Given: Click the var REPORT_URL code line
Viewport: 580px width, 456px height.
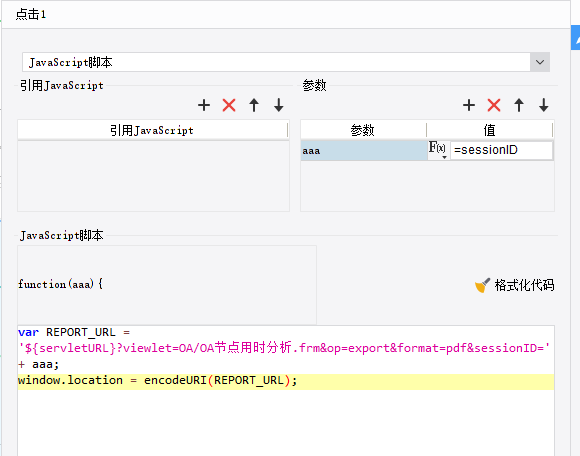Looking at the screenshot, I should click(74, 332).
